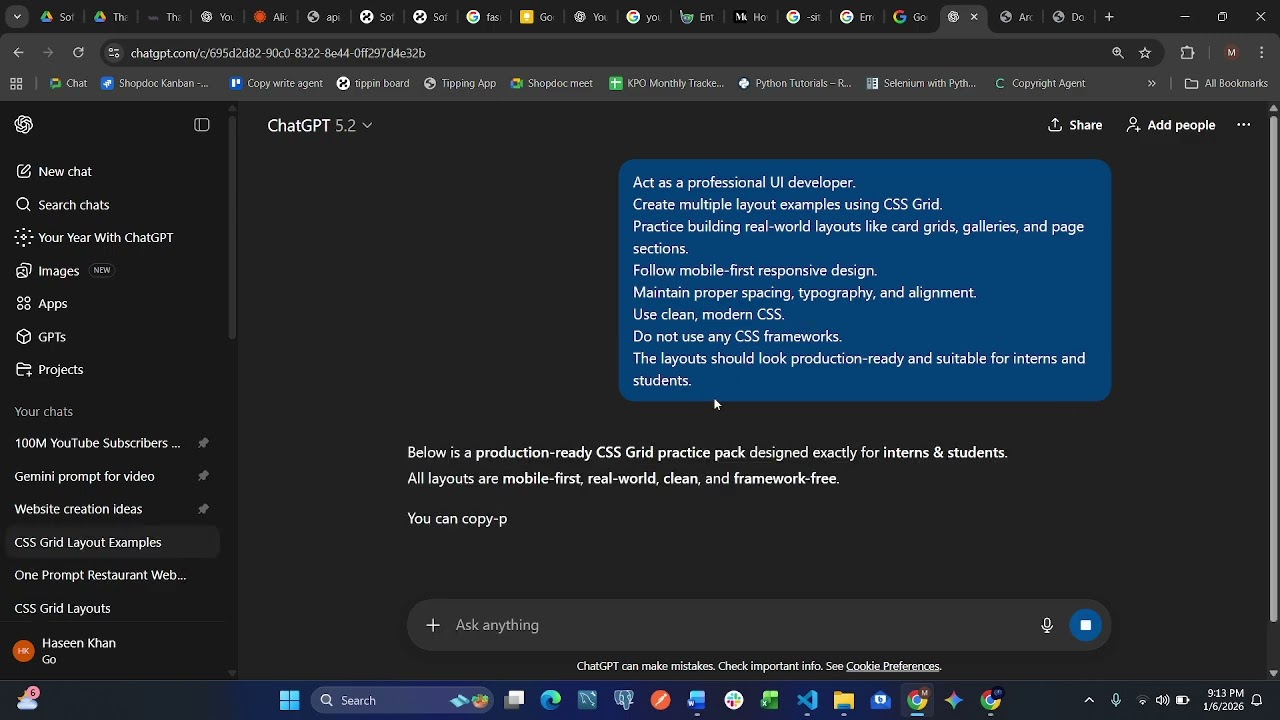
Task: Open the Selenium with Python bookmark
Action: pos(921,84)
